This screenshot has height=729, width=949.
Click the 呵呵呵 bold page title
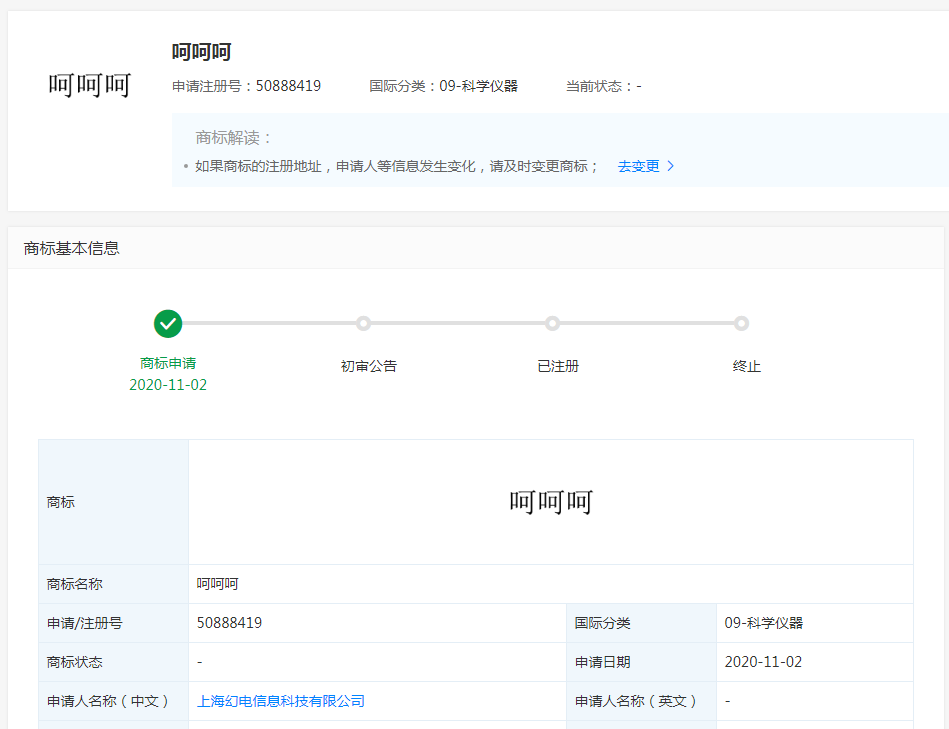201,52
